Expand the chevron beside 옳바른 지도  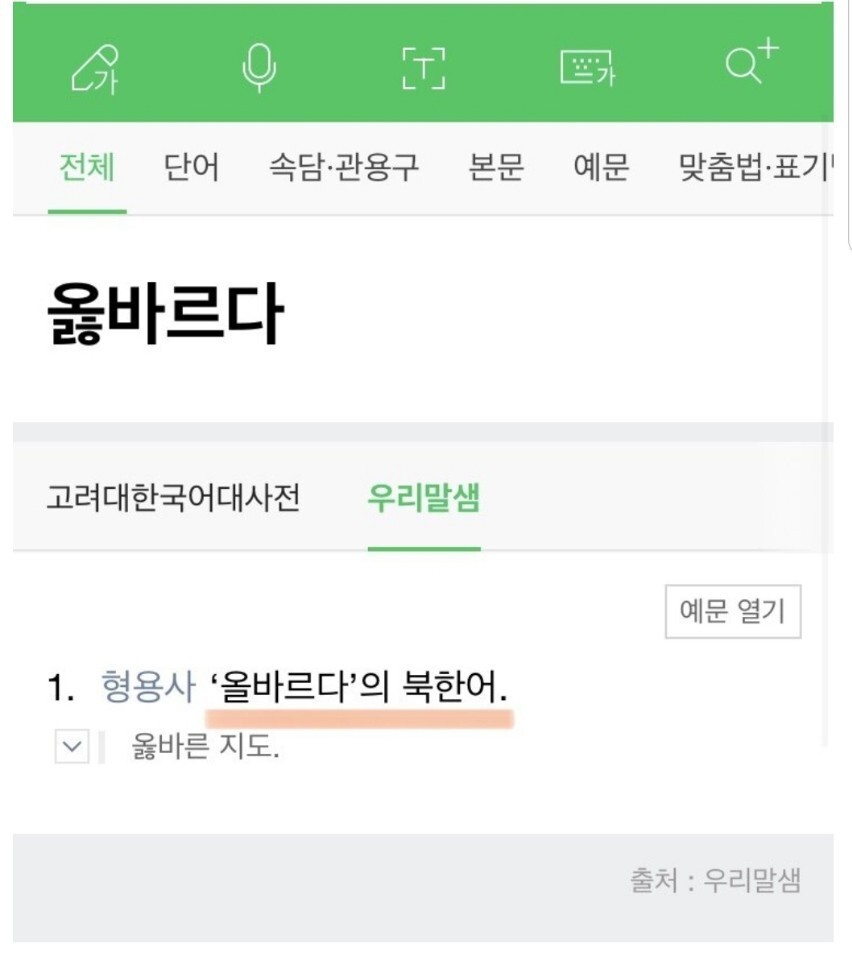pos(72,747)
